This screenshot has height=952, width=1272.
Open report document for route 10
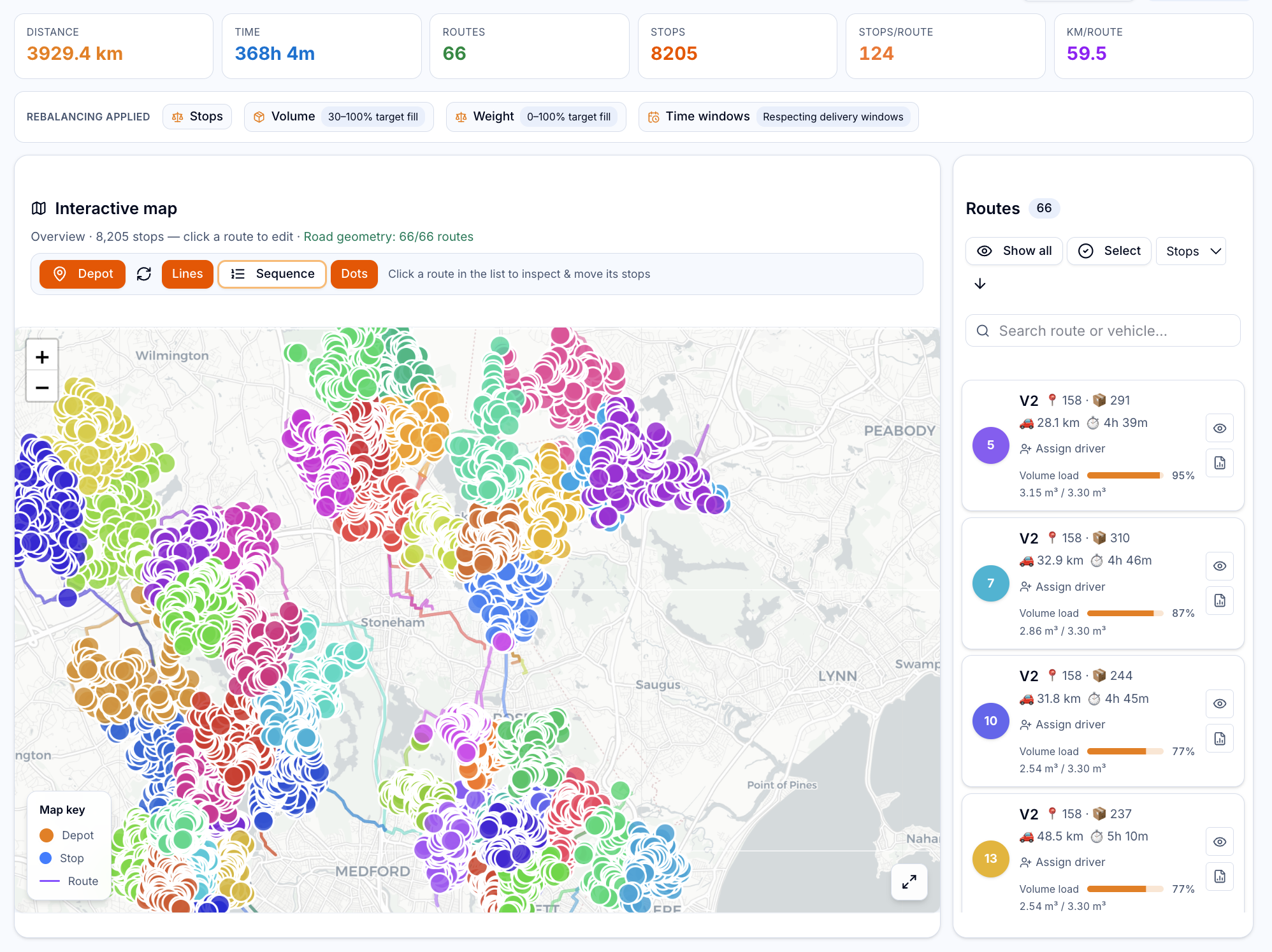(x=1220, y=739)
